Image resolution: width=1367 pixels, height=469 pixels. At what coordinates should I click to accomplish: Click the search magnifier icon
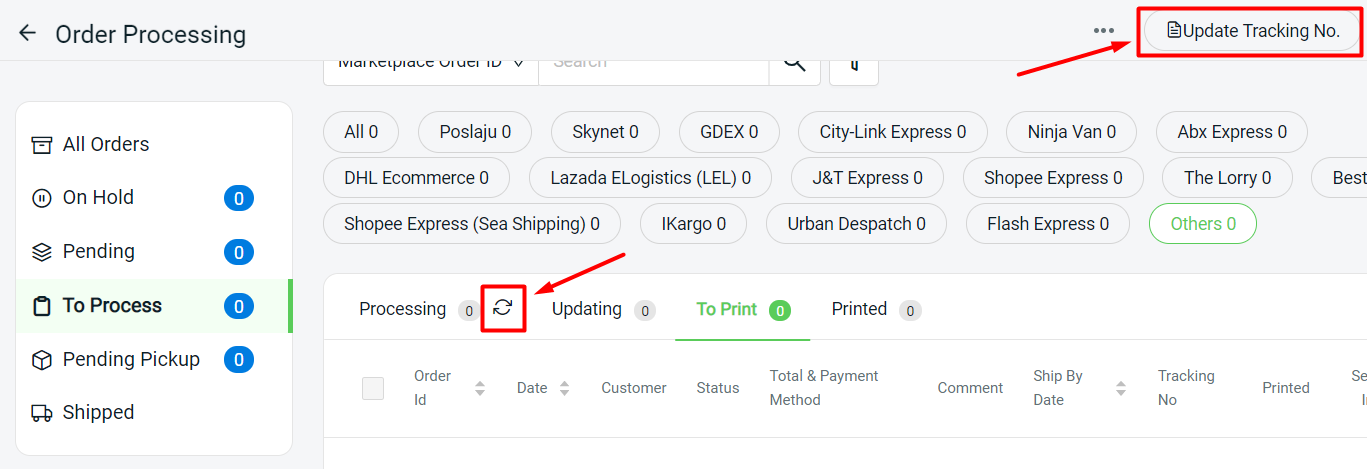pyautogui.click(x=794, y=62)
